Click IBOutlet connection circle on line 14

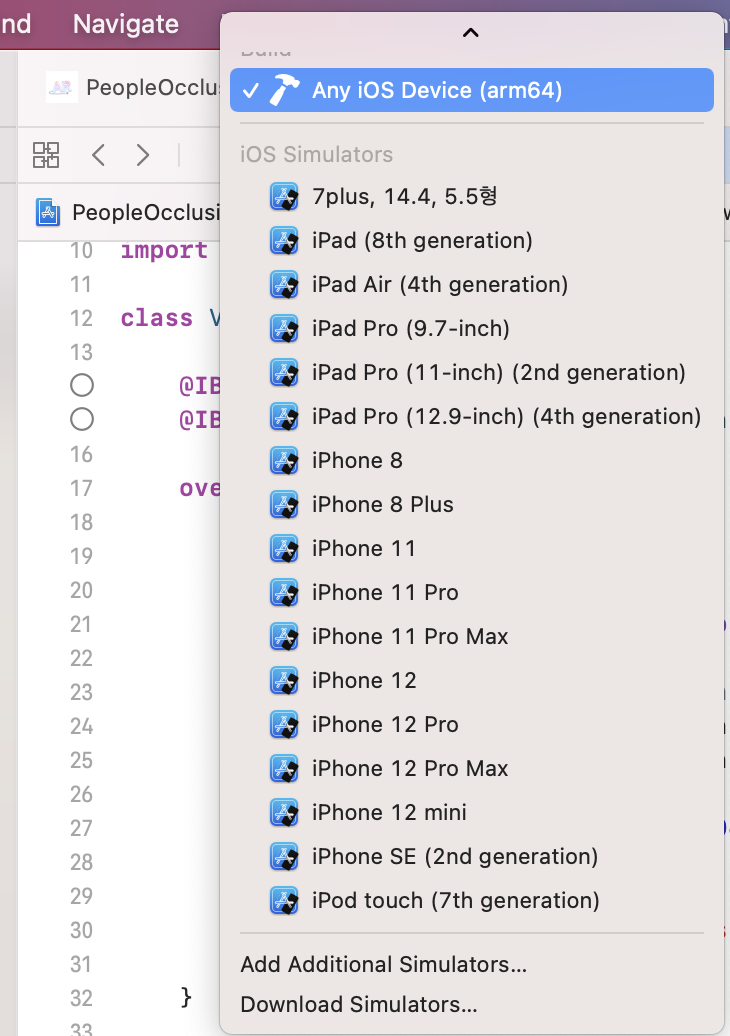[82, 385]
